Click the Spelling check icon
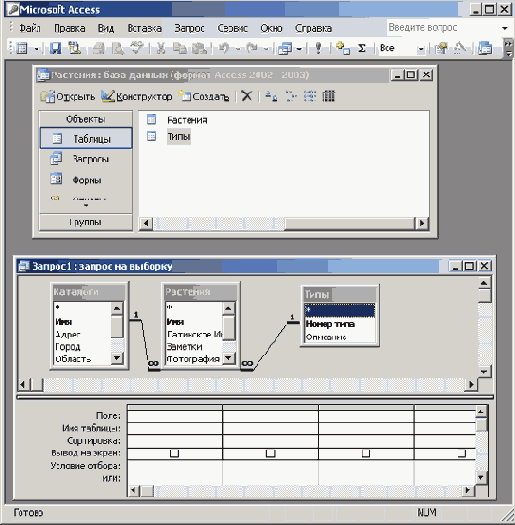Screen dimensions: 515x525 (137, 48)
